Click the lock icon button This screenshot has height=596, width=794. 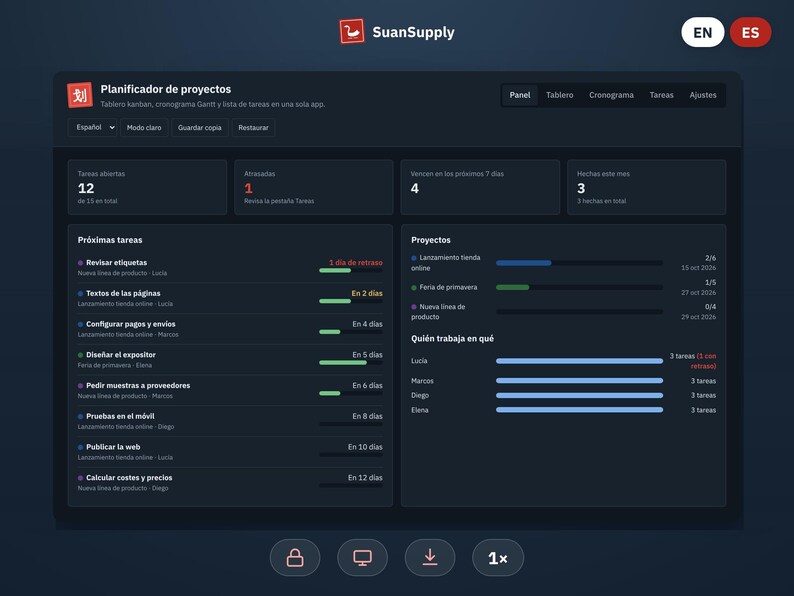[295, 558]
